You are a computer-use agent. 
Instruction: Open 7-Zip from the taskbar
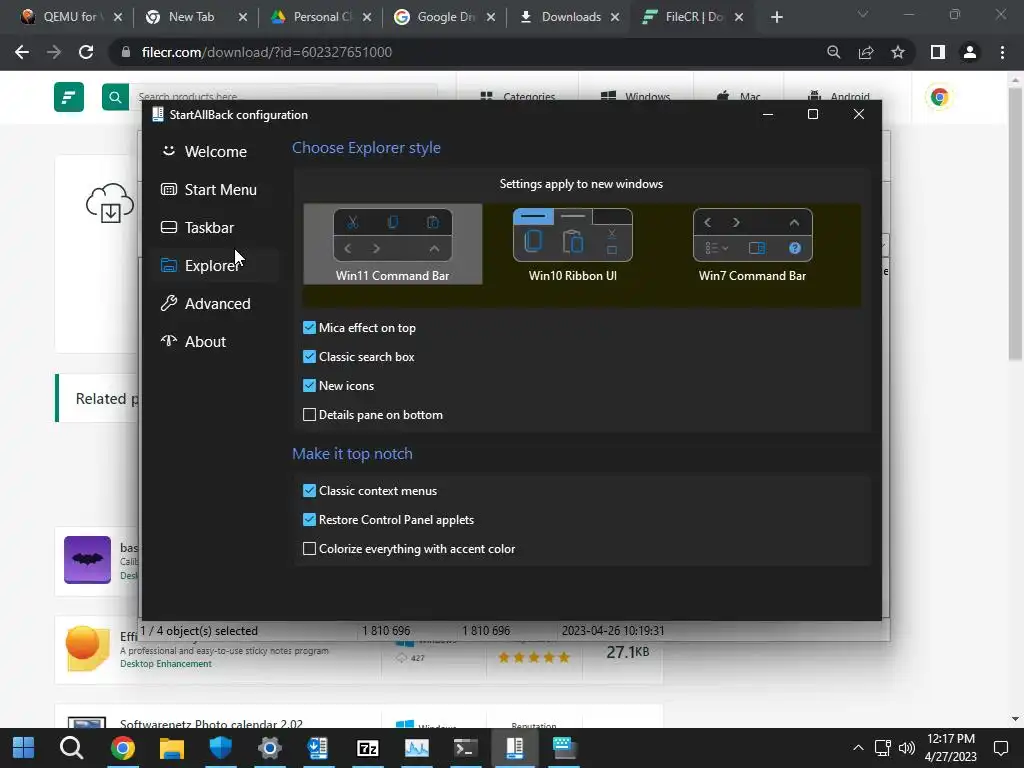point(368,748)
